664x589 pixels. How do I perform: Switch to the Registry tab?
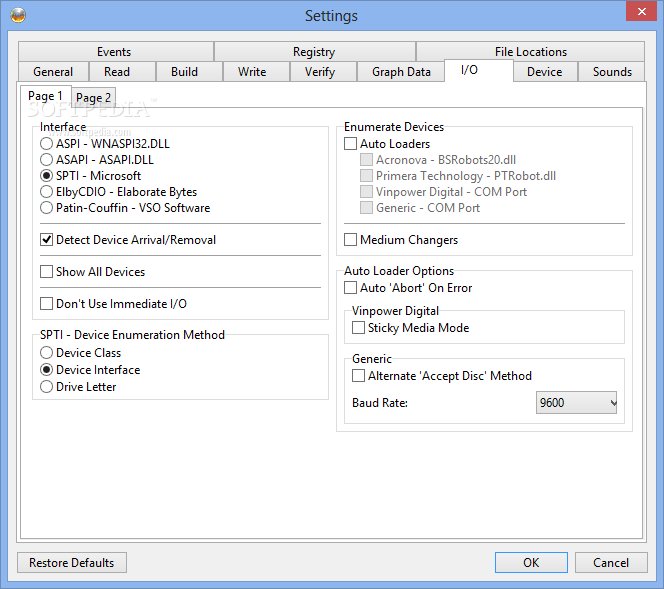(x=315, y=52)
